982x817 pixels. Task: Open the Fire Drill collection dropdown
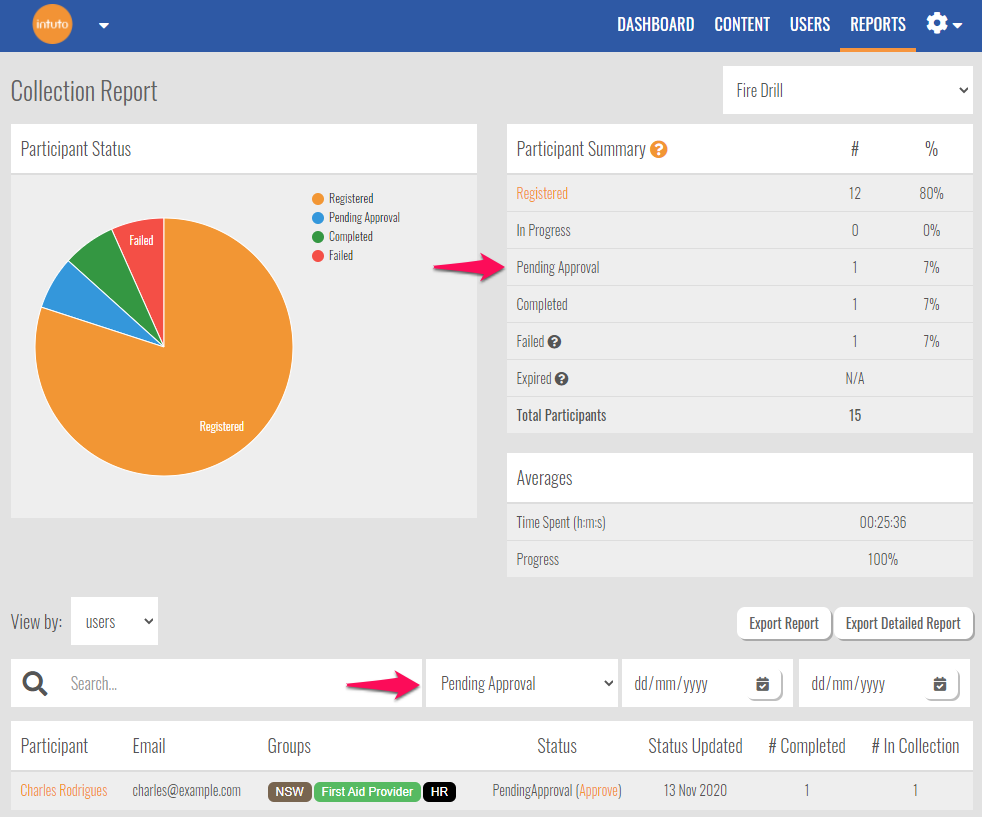click(847, 90)
